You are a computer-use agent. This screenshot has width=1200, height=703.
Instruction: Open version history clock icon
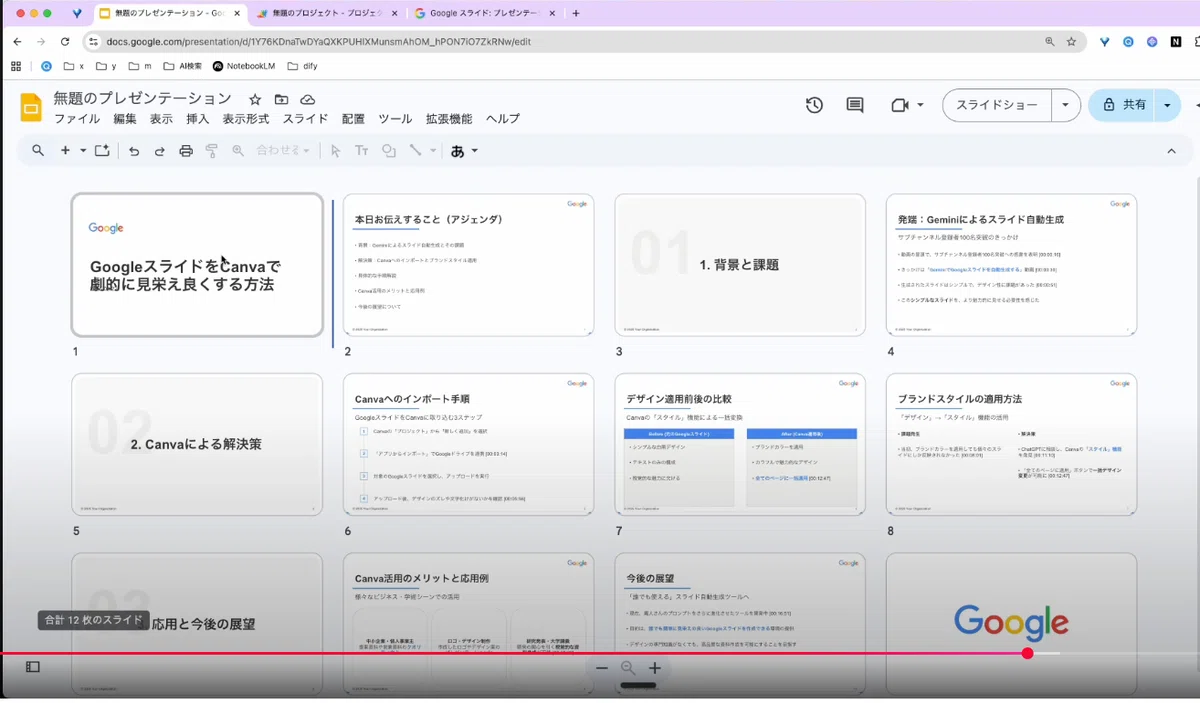coord(814,105)
